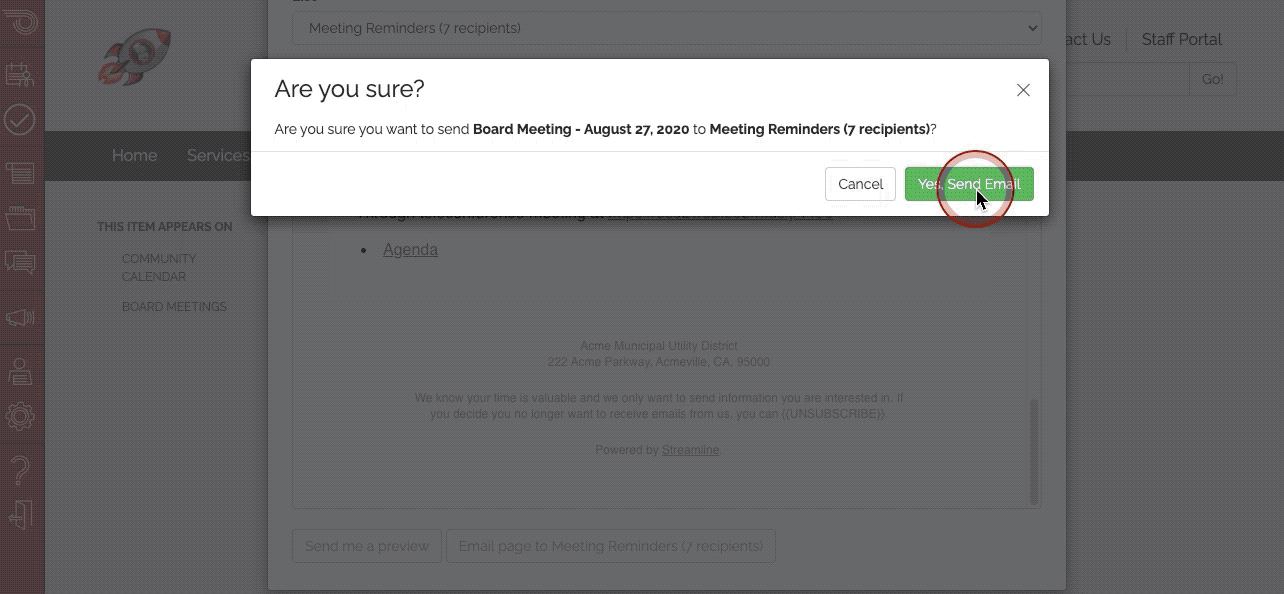Open the megaphone icon in the sidebar
This screenshot has height=594, width=1284.
click(x=20, y=318)
